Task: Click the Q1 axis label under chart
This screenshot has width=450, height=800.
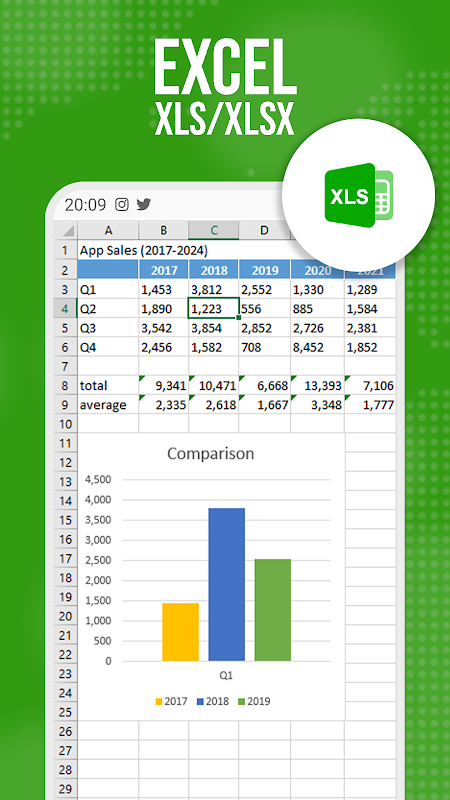Action: [226, 675]
